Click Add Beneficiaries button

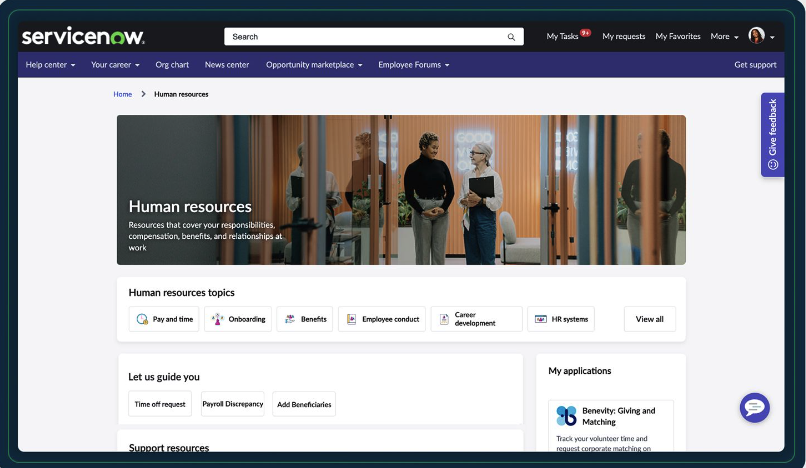[304, 404]
